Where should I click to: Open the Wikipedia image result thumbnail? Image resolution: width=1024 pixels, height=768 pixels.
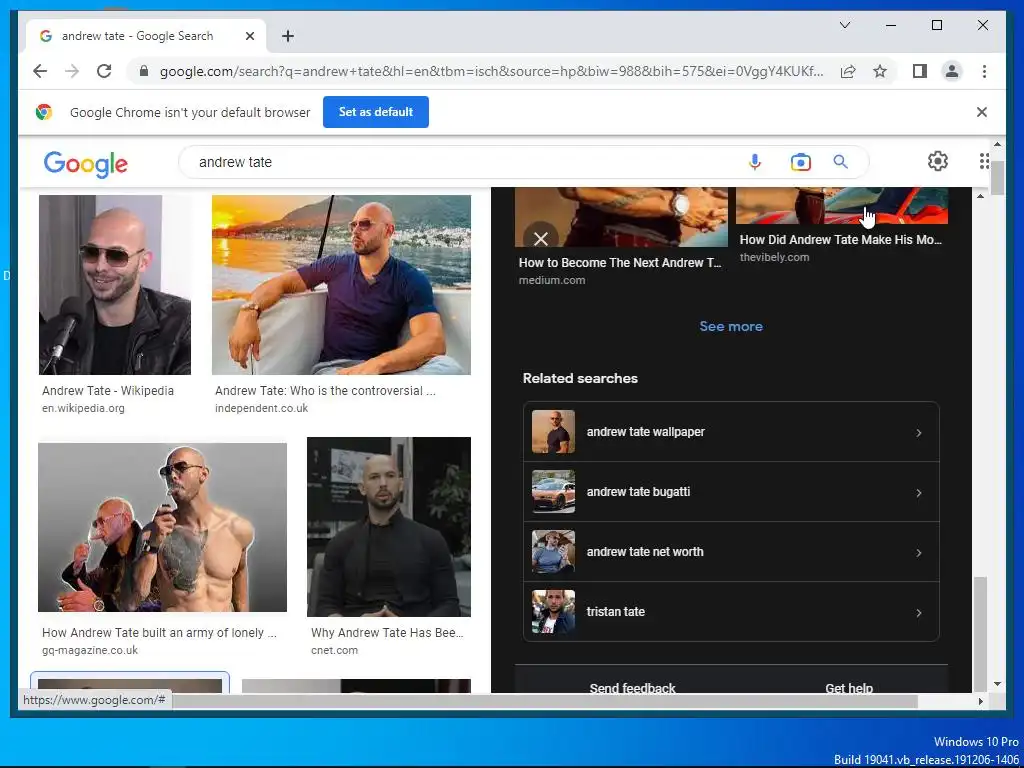[x=115, y=285]
